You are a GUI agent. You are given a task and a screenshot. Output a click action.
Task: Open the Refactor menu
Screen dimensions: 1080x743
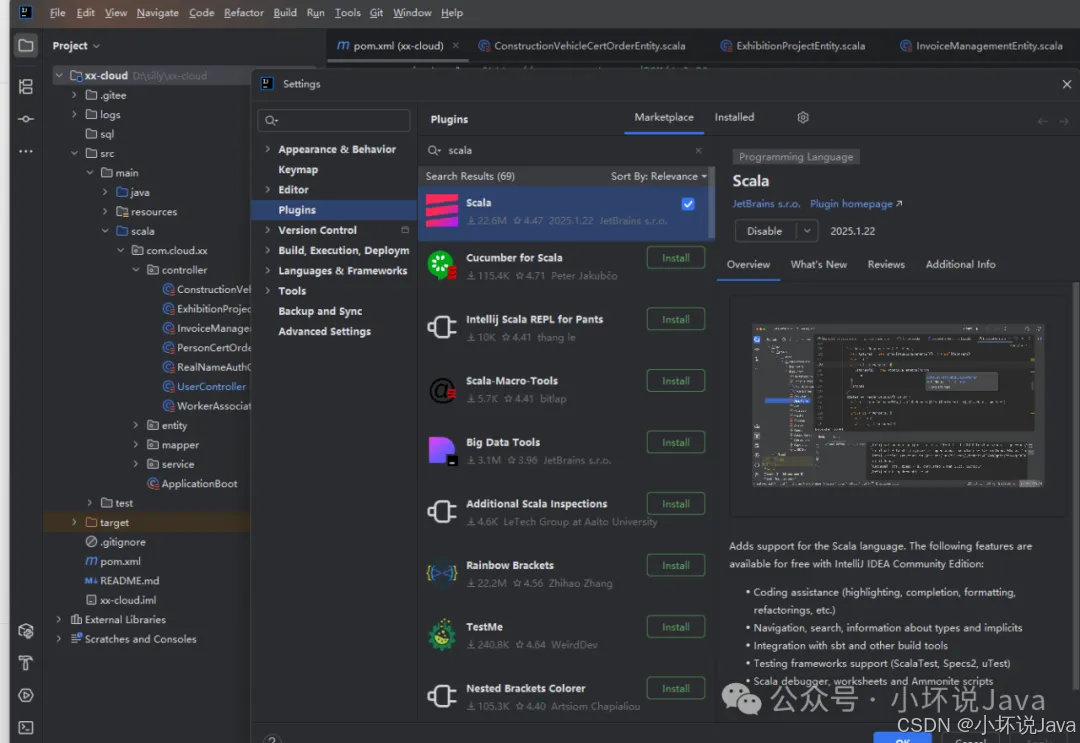pos(243,12)
